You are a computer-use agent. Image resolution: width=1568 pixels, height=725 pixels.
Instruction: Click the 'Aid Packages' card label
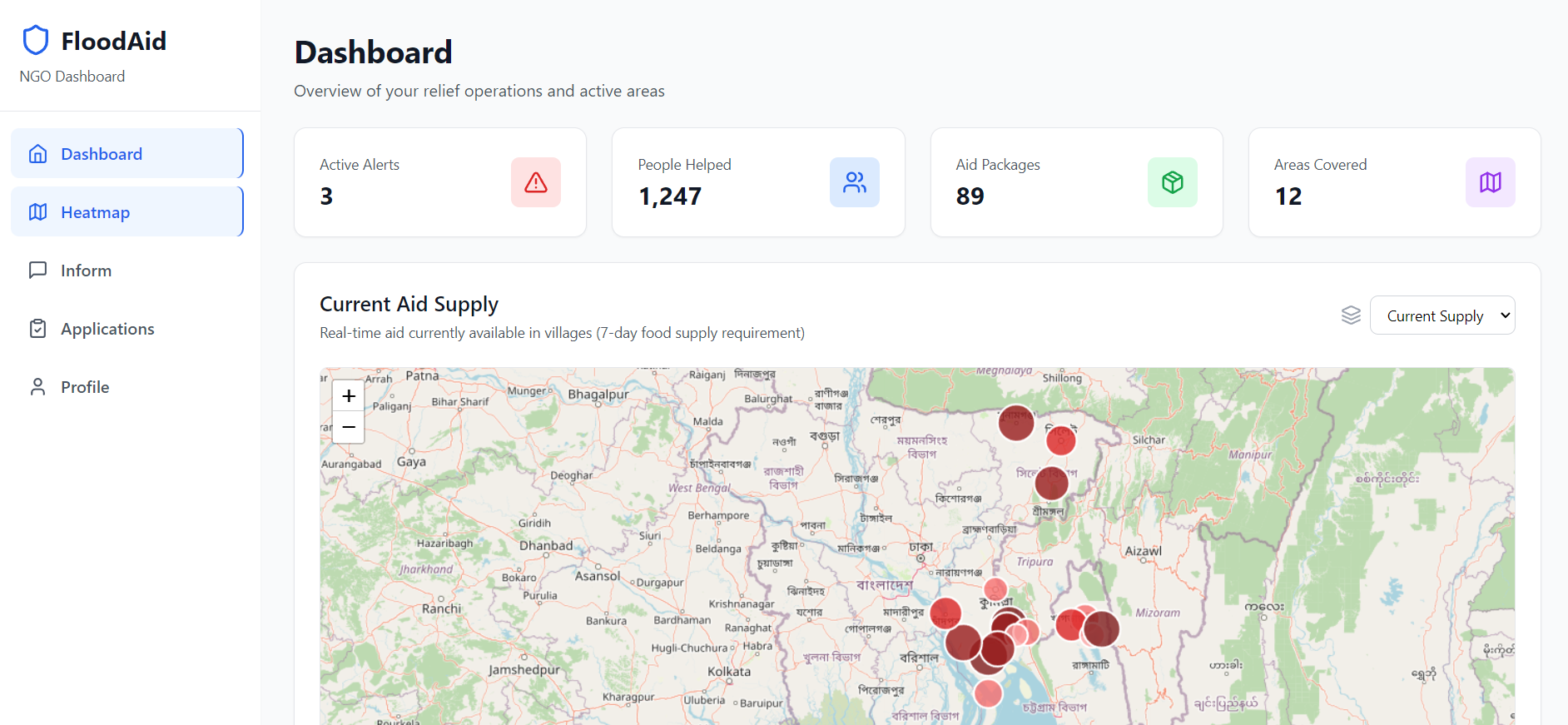click(998, 165)
